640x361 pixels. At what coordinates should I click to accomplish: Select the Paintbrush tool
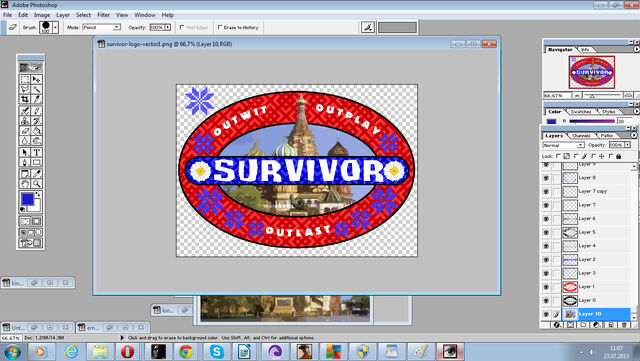point(36,110)
